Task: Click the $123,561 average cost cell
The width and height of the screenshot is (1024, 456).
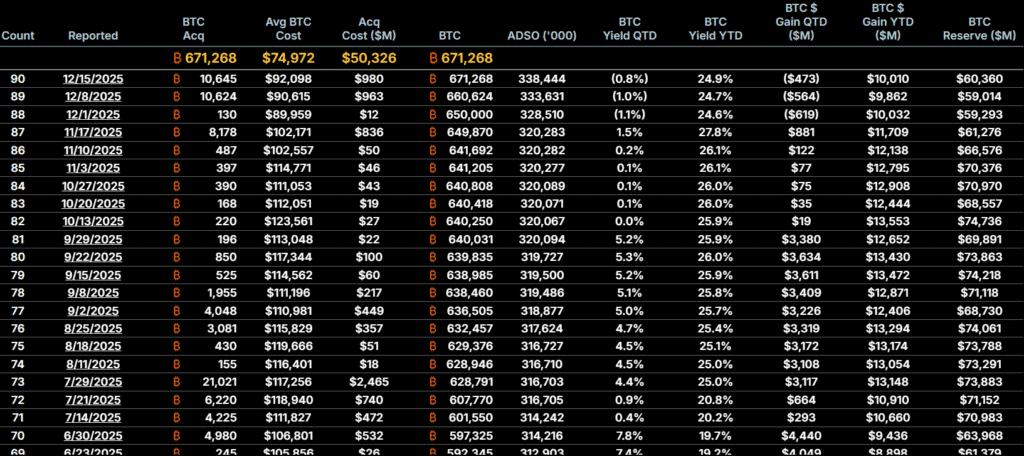Action: (x=288, y=221)
